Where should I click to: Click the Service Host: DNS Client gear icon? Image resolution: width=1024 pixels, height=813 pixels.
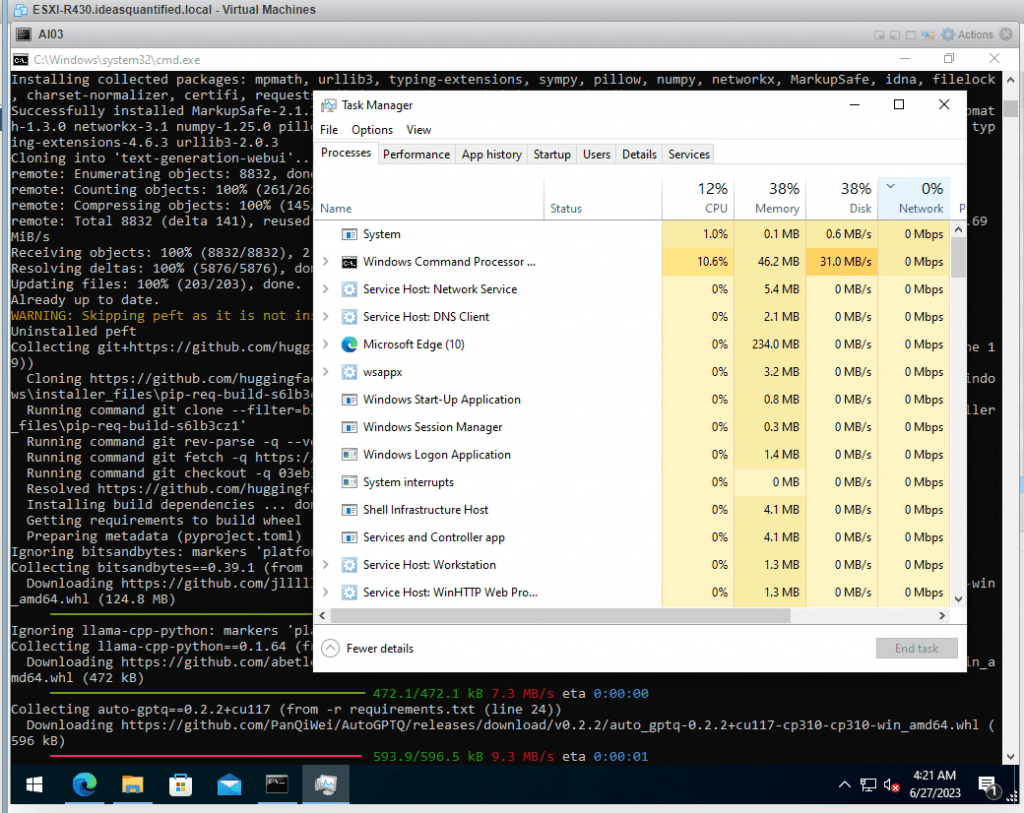349,317
